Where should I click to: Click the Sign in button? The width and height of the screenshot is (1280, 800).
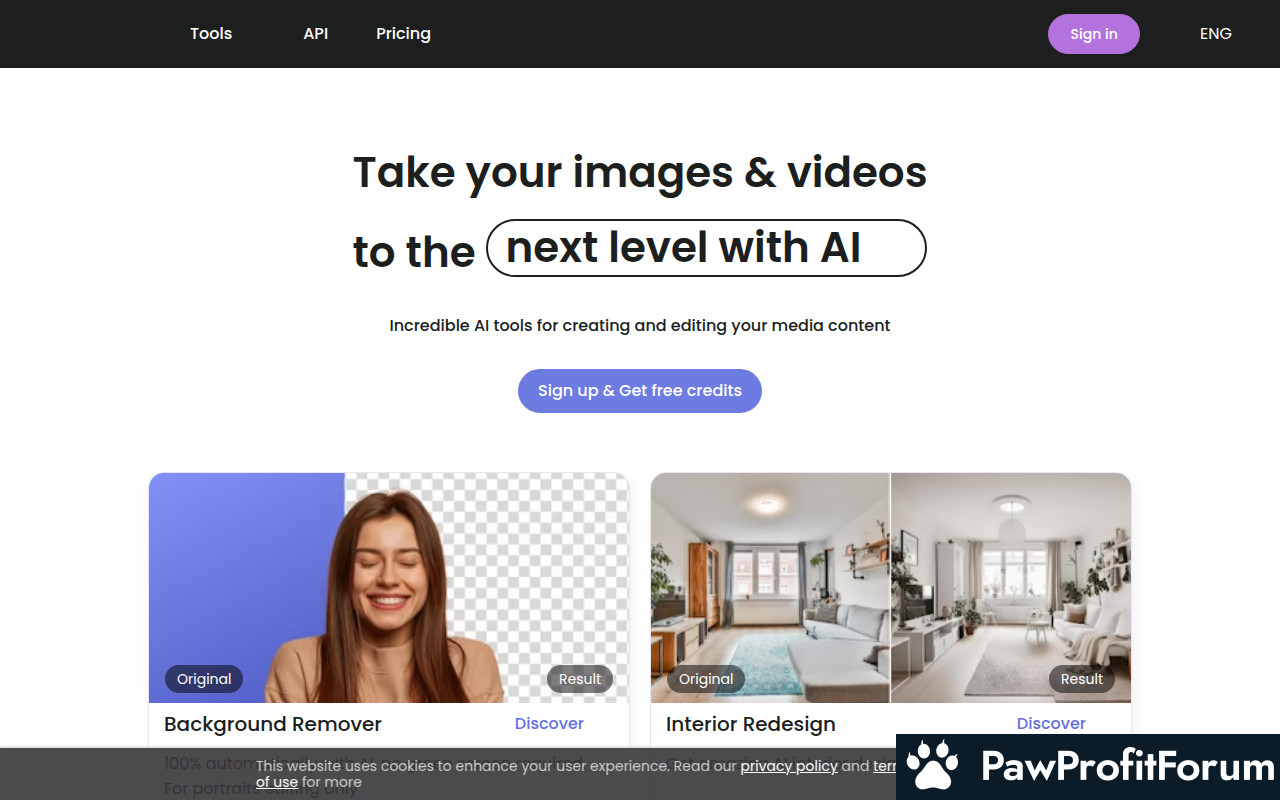(1093, 34)
